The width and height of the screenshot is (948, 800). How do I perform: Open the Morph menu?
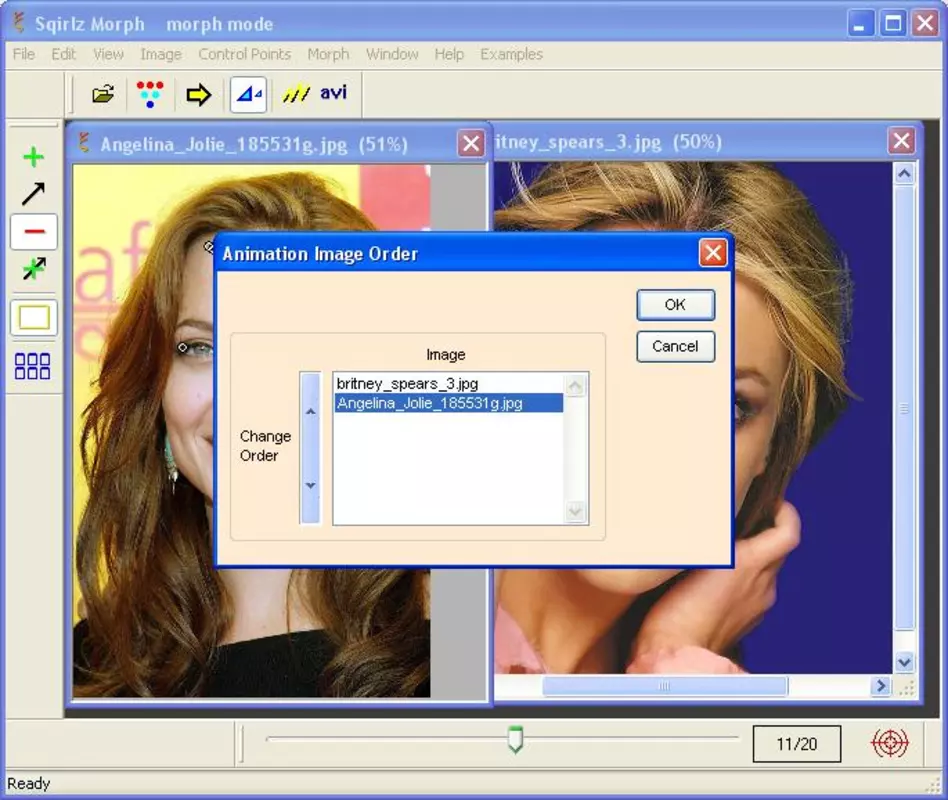click(x=328, y=54)
